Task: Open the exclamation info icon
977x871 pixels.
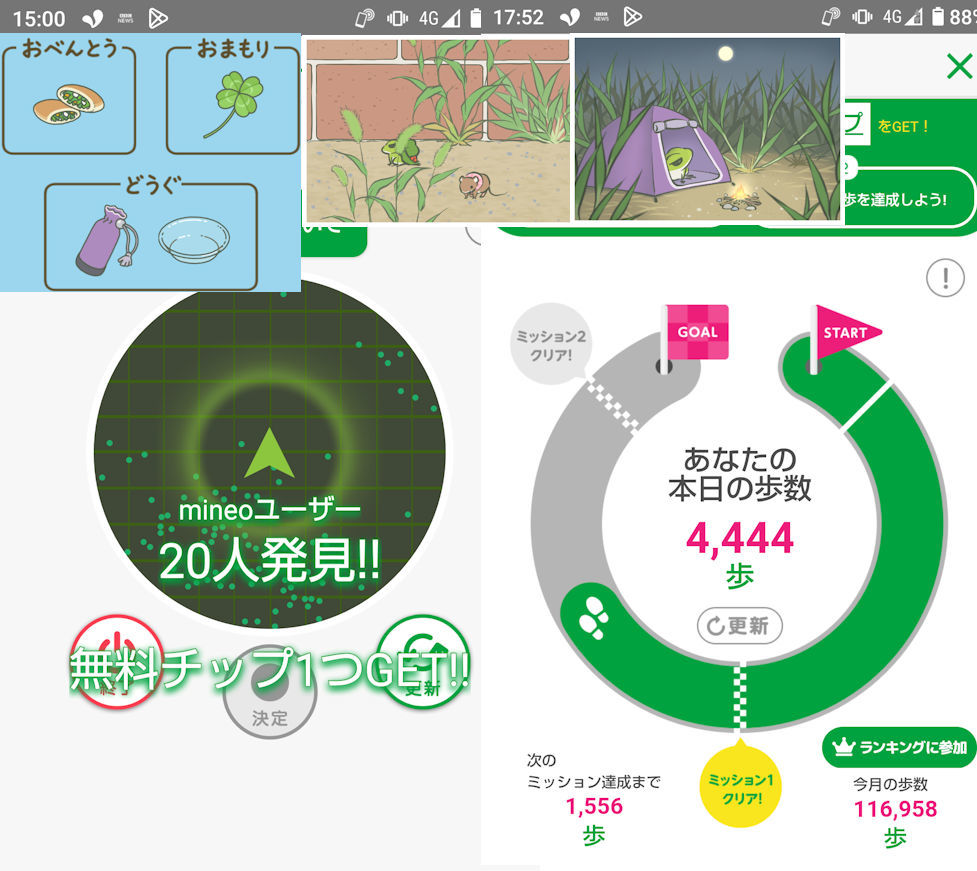Action: coord(945,278)
